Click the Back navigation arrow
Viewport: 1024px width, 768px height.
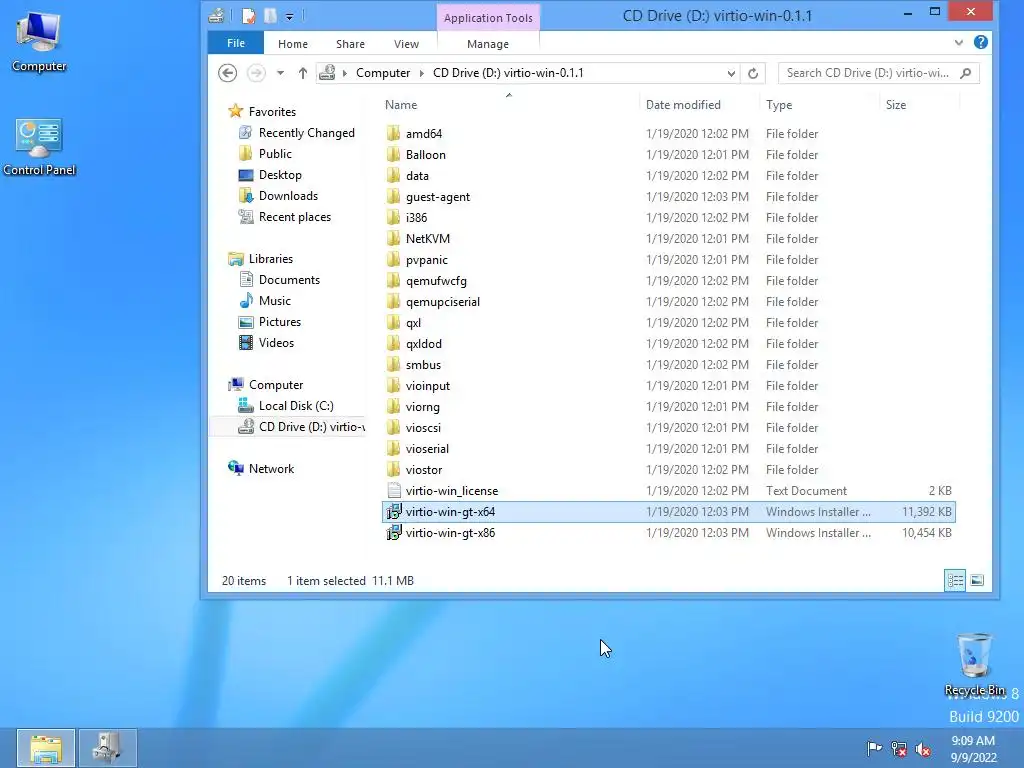(x=227, y=72)
